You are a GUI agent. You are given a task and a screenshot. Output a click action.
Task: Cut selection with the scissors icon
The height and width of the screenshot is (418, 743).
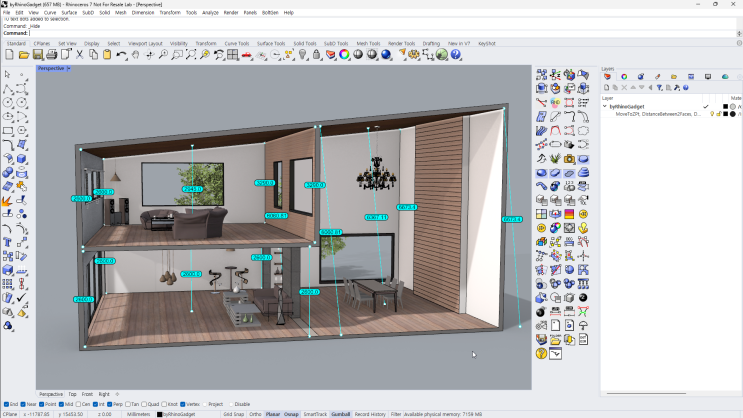point(80,55)
